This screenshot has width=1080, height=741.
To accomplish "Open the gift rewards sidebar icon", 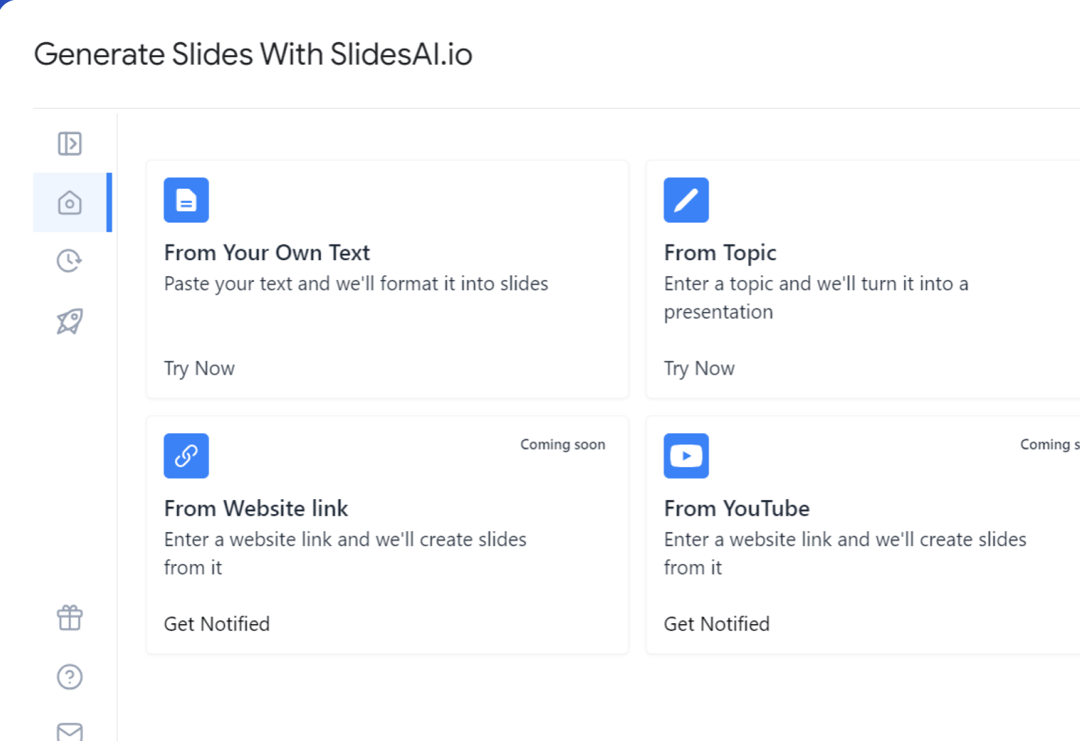I will click(x=70, y=618).
